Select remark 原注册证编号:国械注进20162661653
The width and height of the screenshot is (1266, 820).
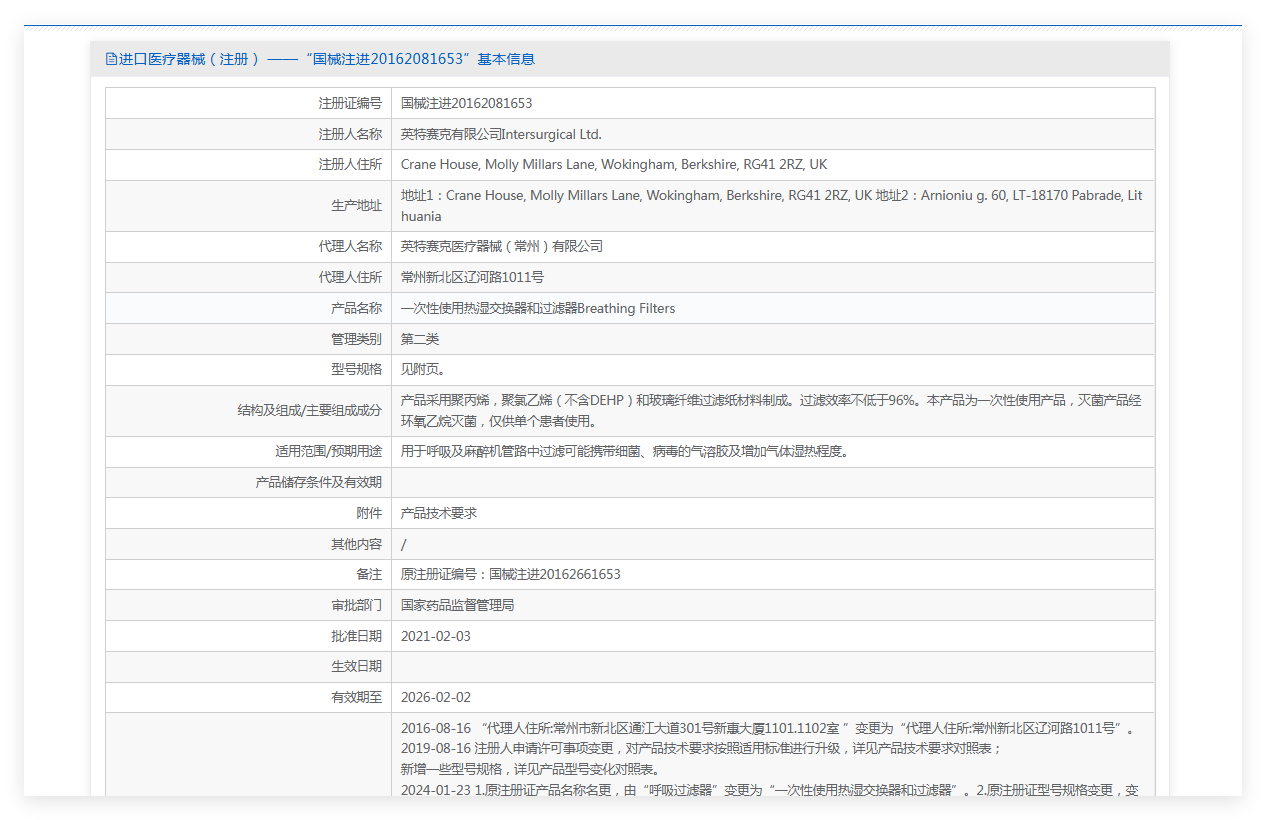click(511, 575)
